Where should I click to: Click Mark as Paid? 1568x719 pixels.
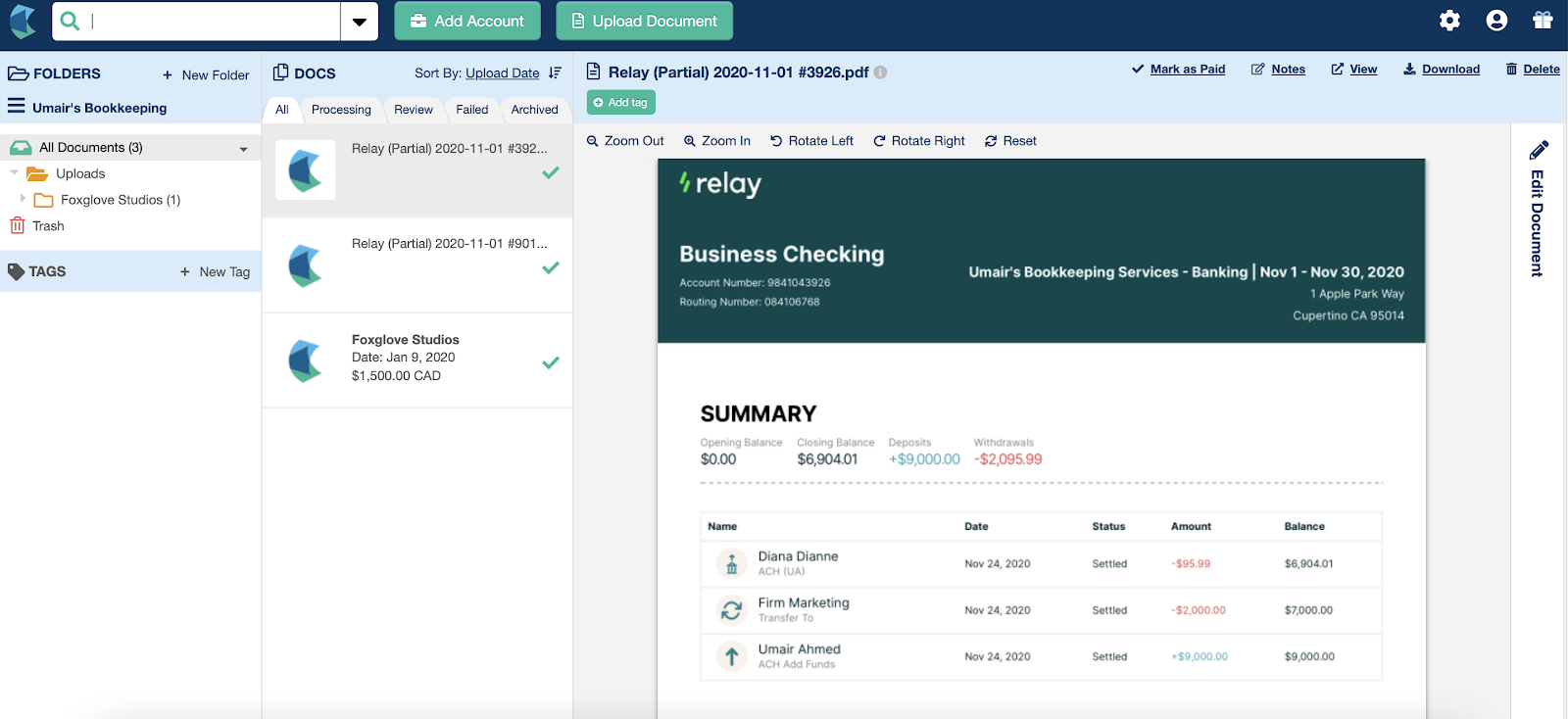pyautogui.click(x=1179, y=69)
